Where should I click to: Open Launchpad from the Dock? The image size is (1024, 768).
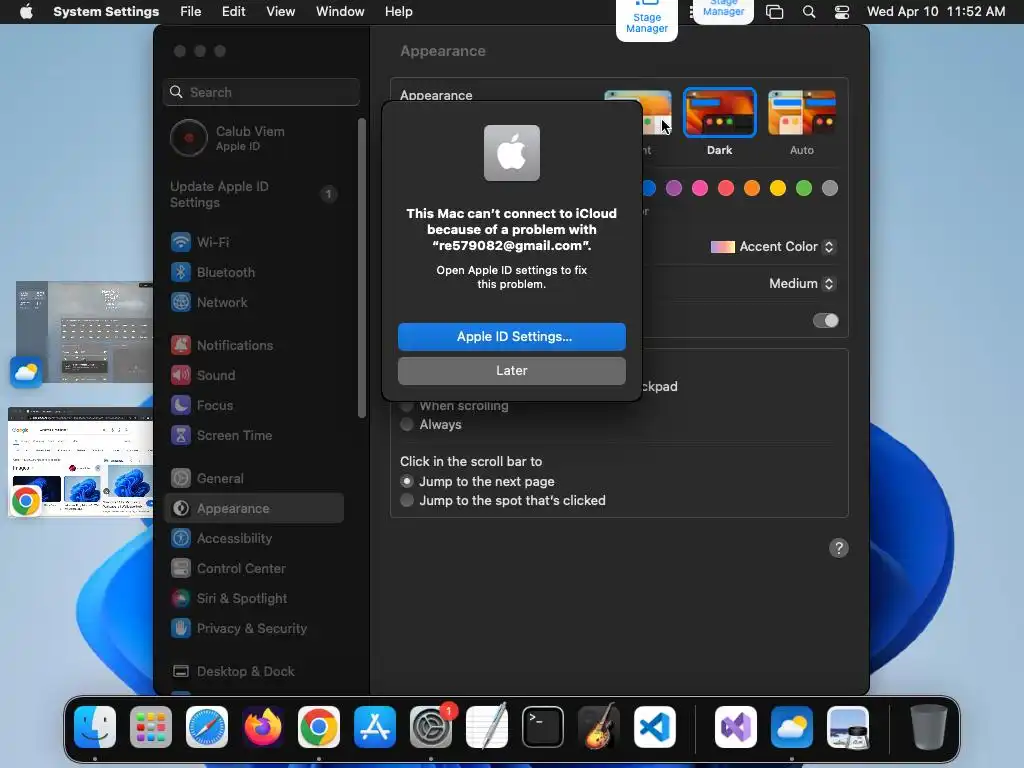[151, 727]
